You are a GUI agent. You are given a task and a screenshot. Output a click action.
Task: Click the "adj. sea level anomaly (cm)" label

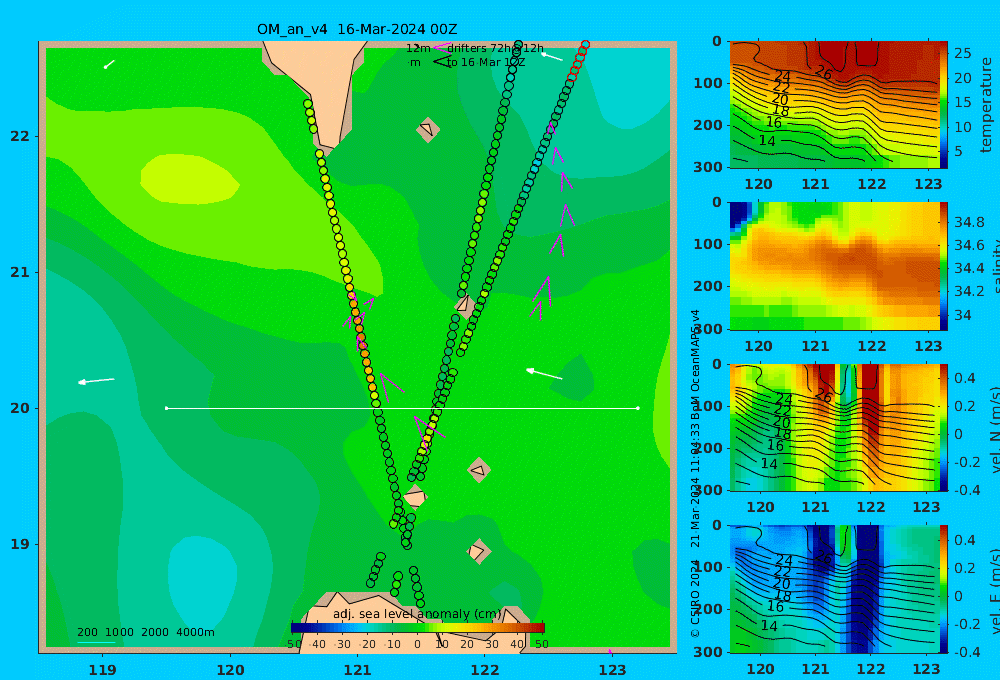tap(417, 614)
